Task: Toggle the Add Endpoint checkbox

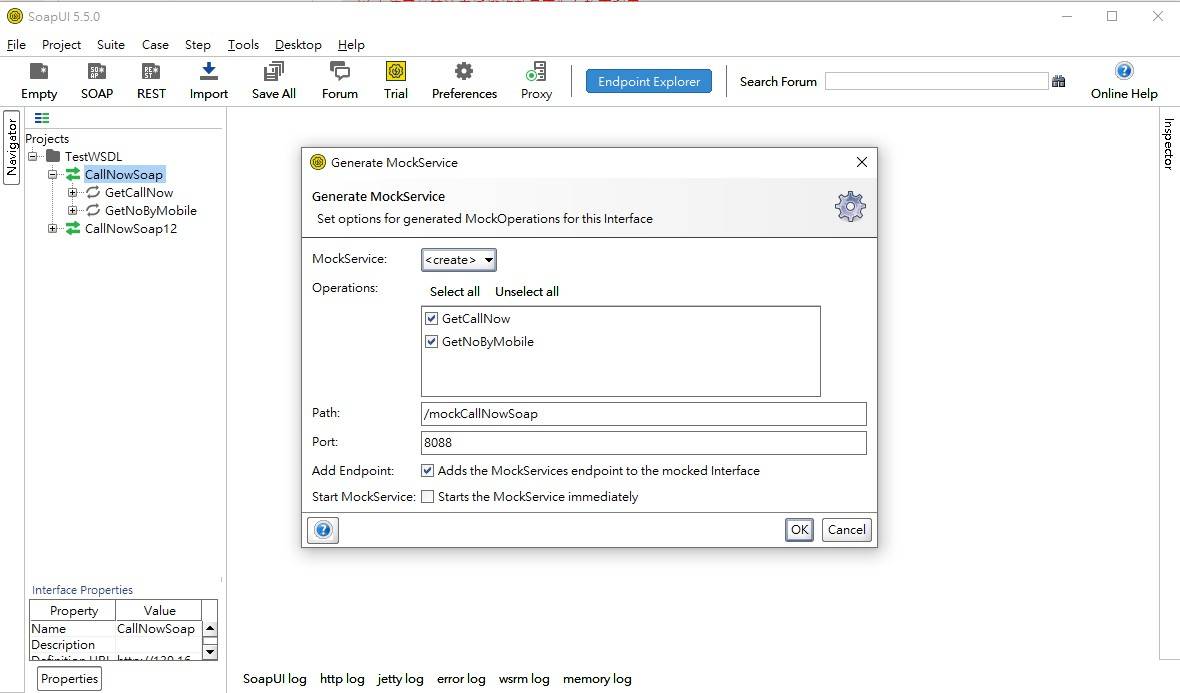Action: 427,471
